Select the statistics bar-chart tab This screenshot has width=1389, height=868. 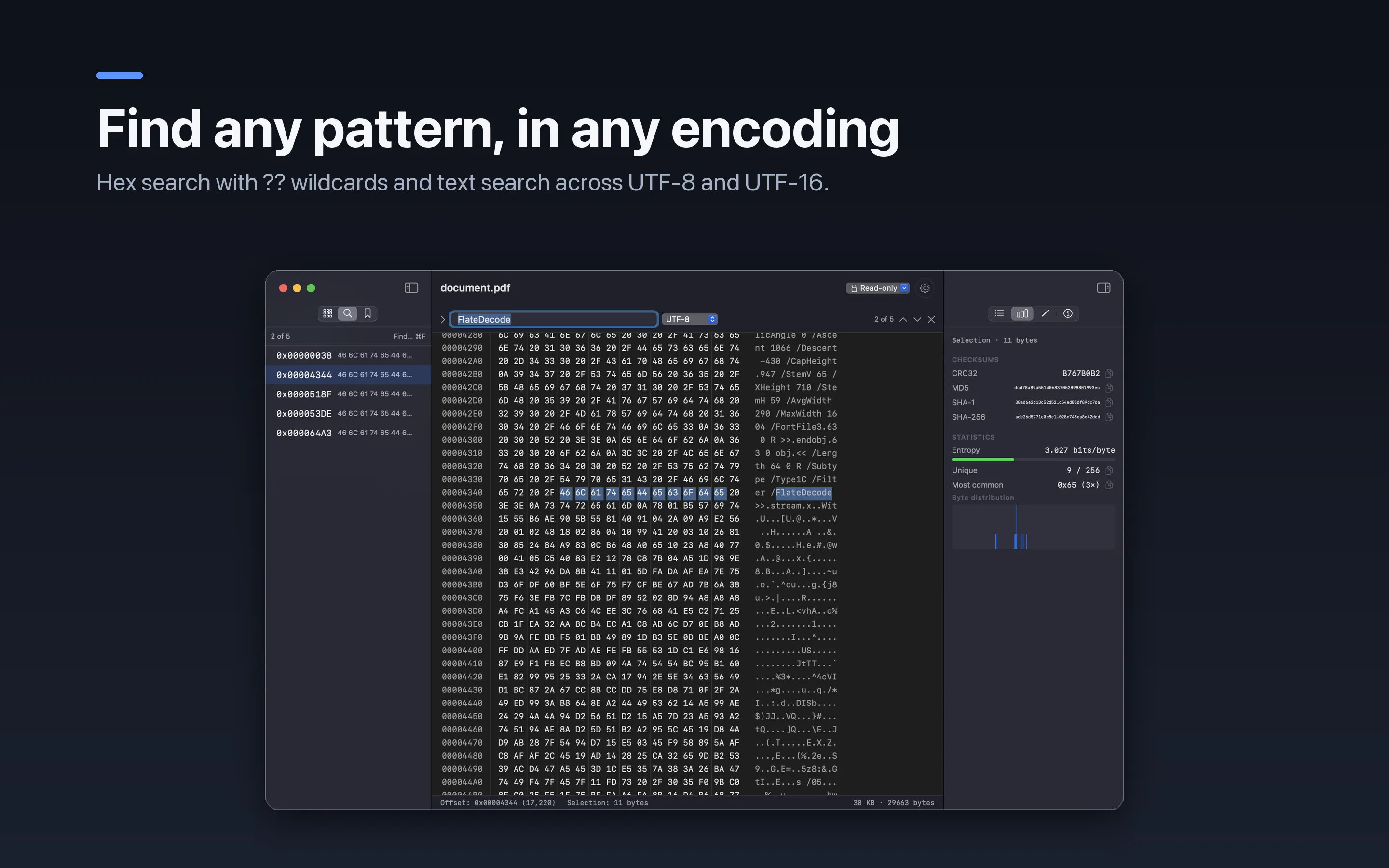click(x=1022, y=313)
